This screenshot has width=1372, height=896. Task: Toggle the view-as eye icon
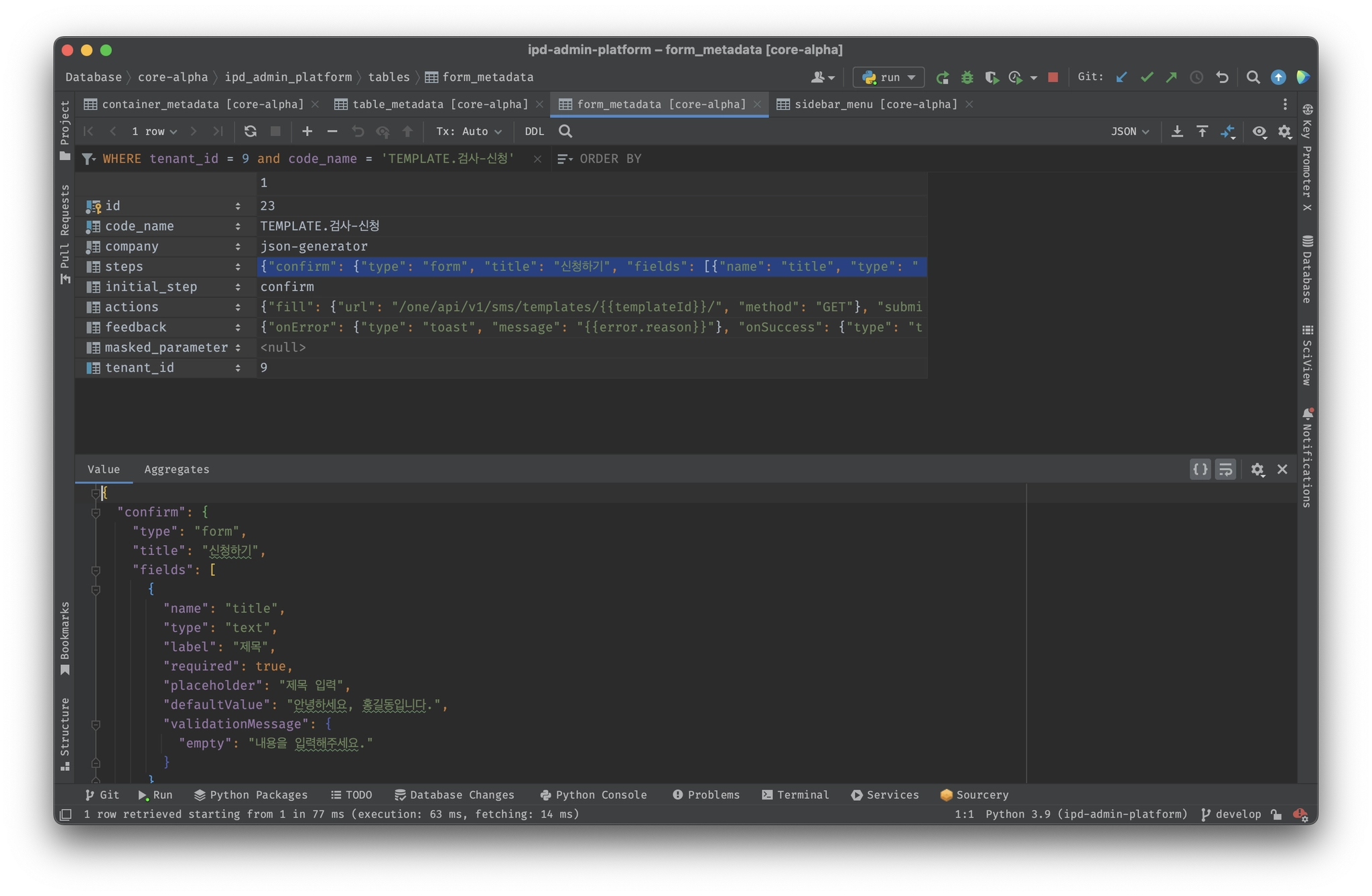point(1259,131)
